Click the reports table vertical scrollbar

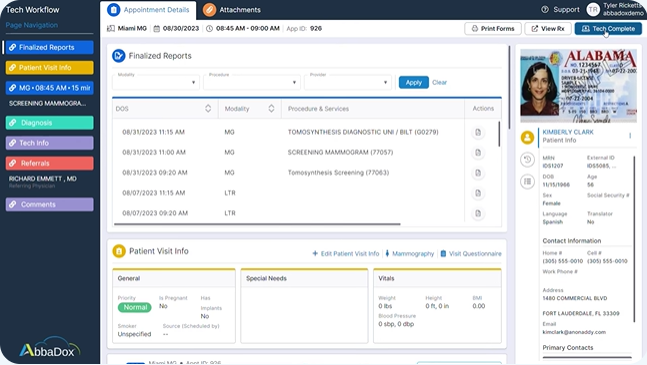point(499,134)
